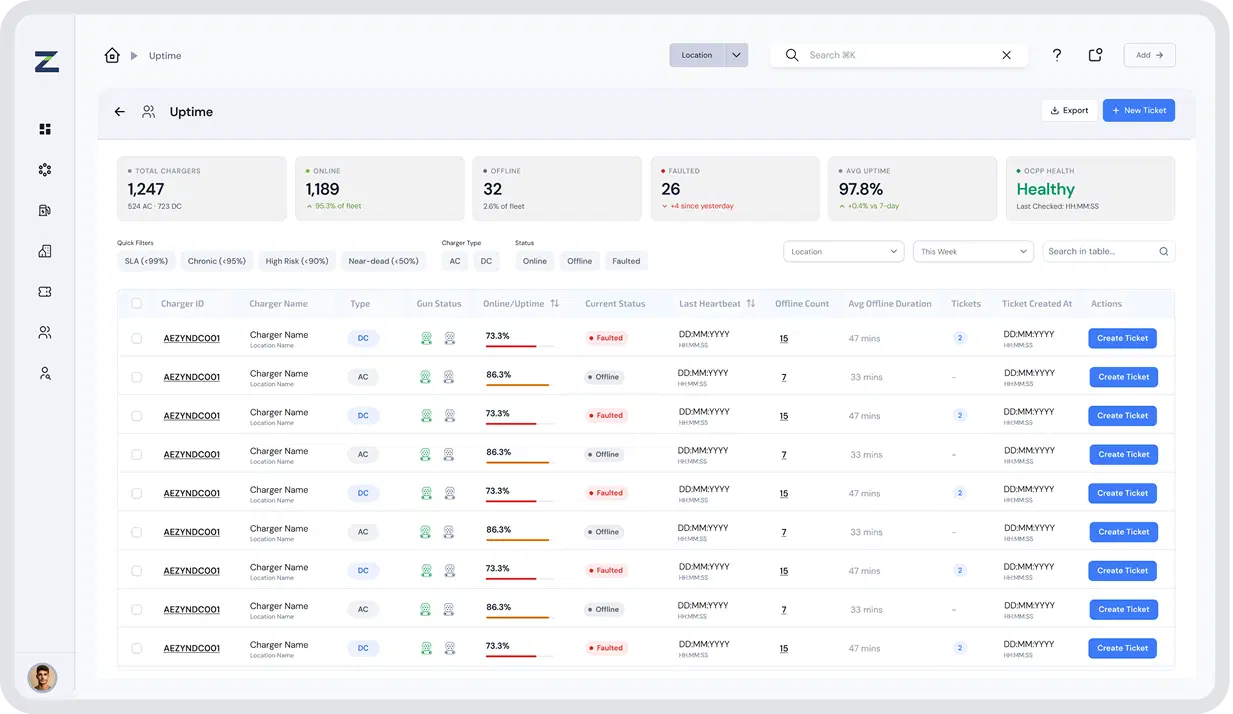Open help question mark icon

point(1057,55)
